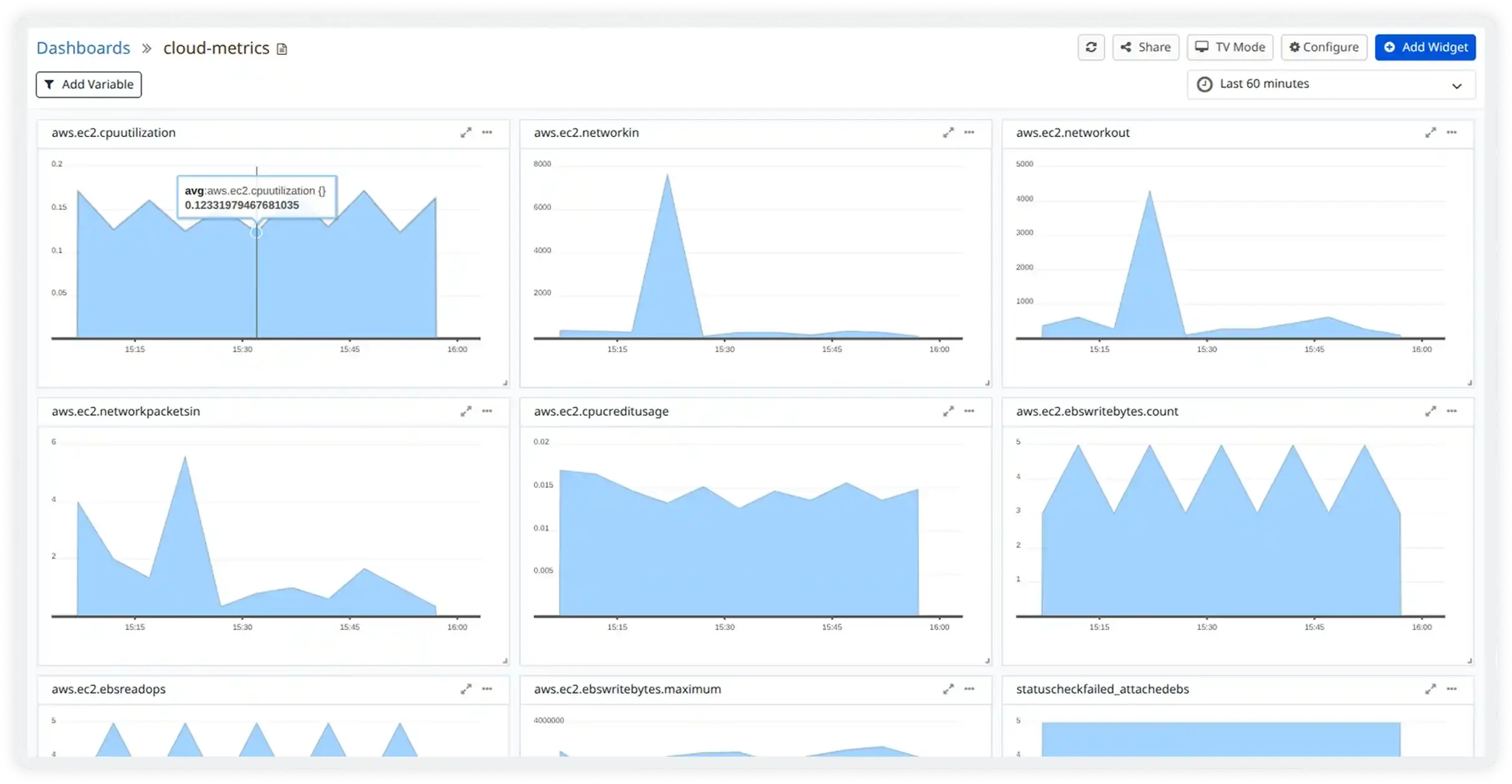Select the cloud-metrics breadcrumb title

coord(216,47)
